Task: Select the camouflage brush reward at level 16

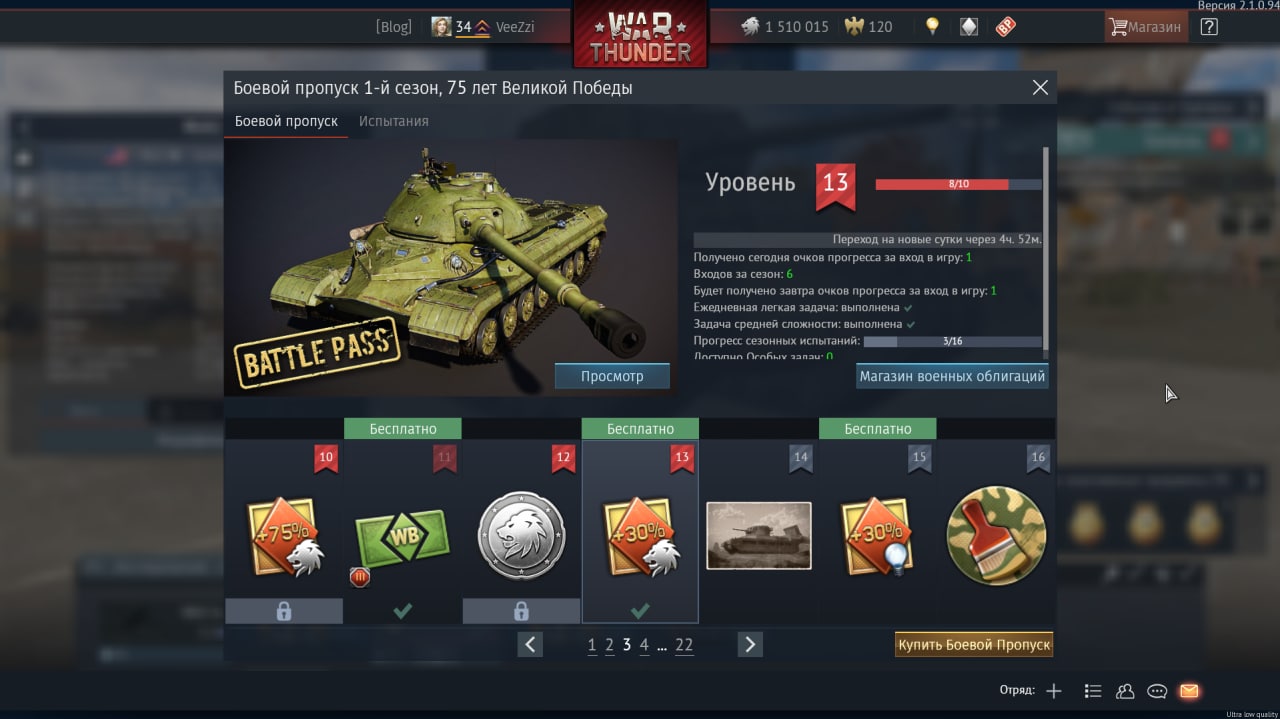Action: 996,536
